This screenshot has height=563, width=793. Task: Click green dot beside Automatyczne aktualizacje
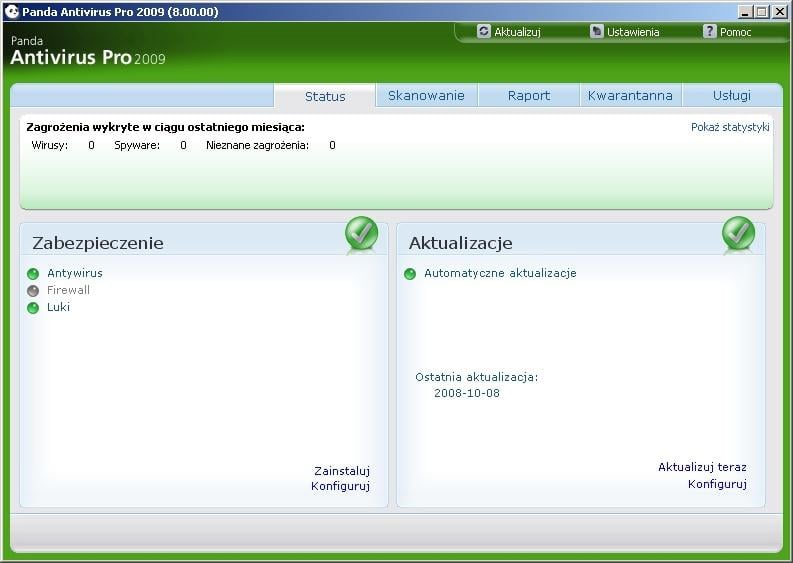pos(410,274)
